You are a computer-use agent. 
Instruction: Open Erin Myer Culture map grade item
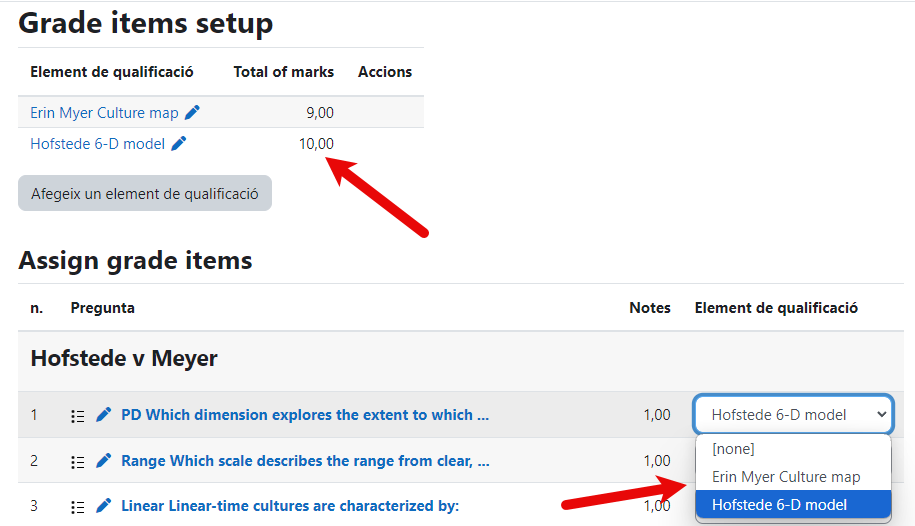pos(104,113)
